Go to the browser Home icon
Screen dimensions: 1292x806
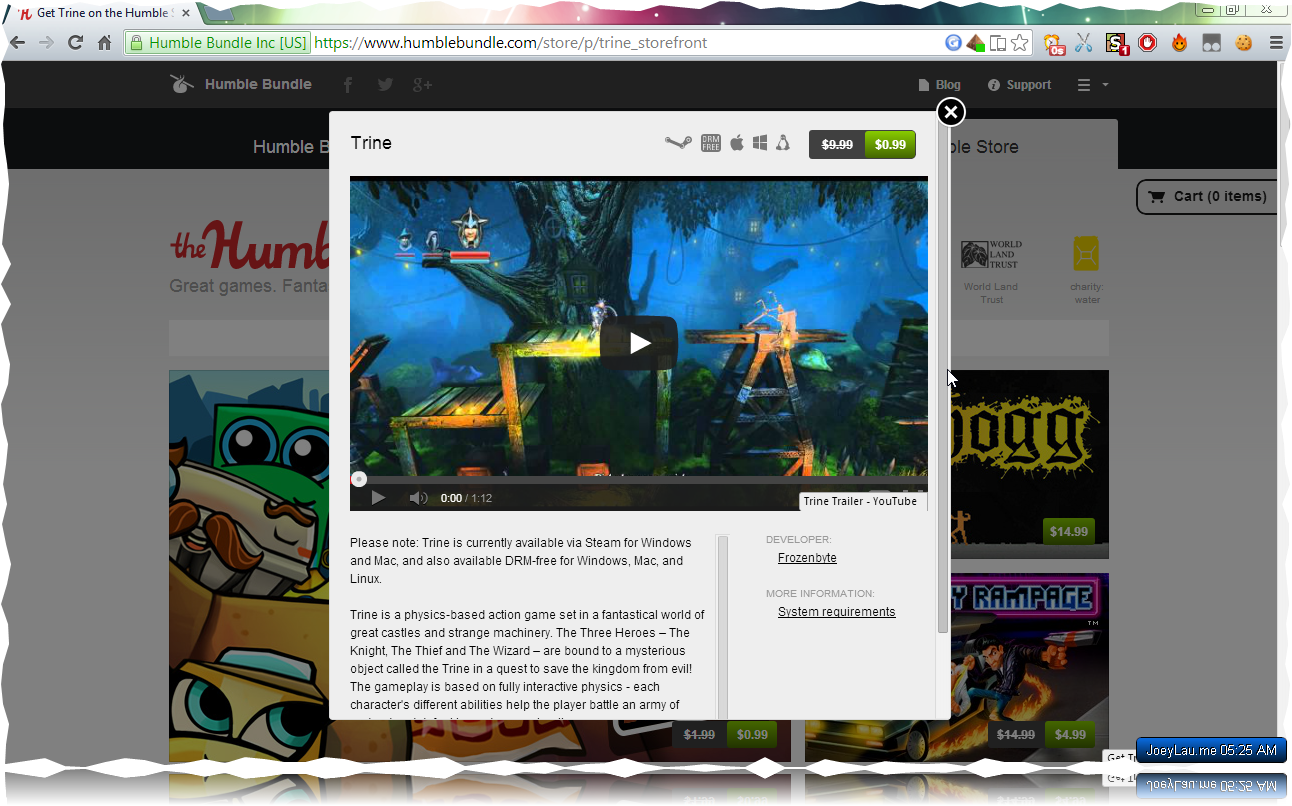point(104,43)
